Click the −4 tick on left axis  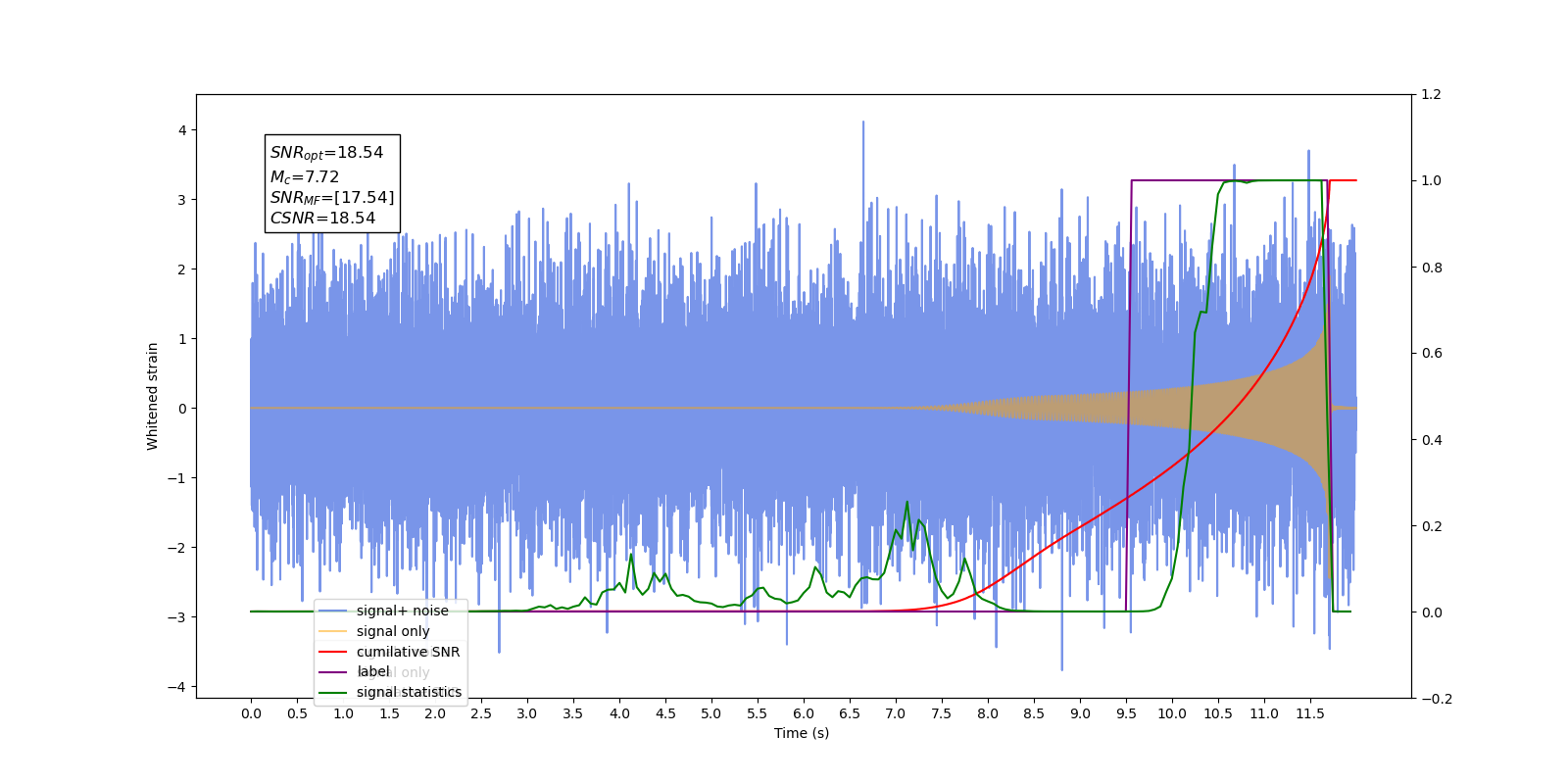[x=176, y=687]
